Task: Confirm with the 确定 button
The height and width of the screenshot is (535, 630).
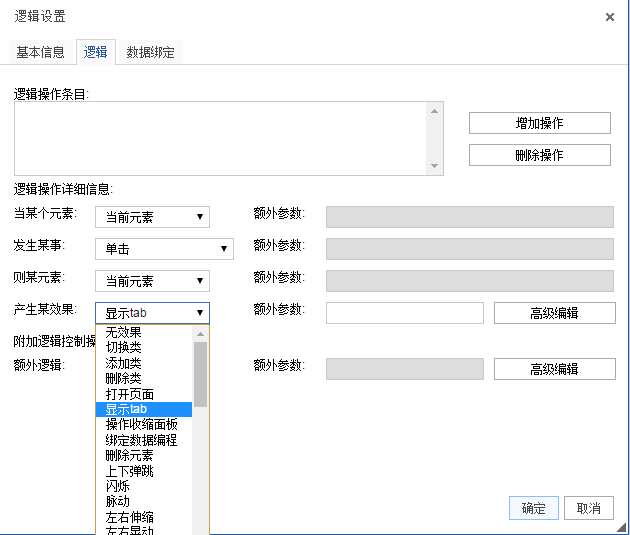Action: pyautogui.click(x=534, y=508)
